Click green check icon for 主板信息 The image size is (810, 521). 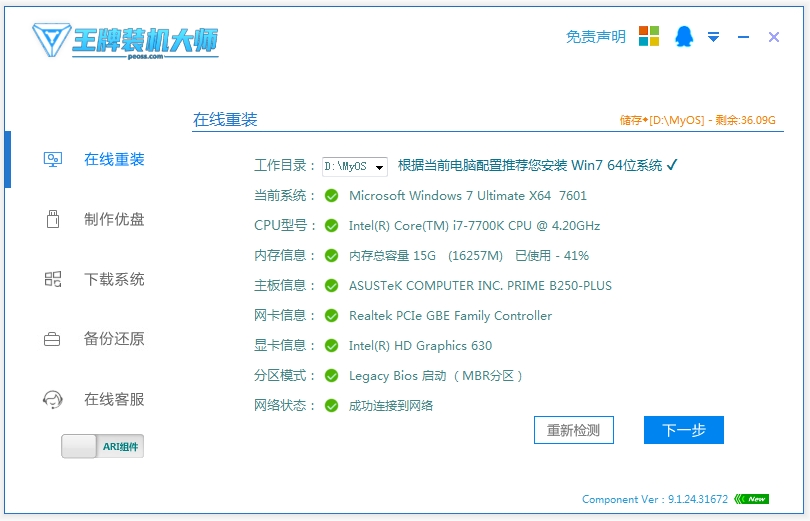332,286
